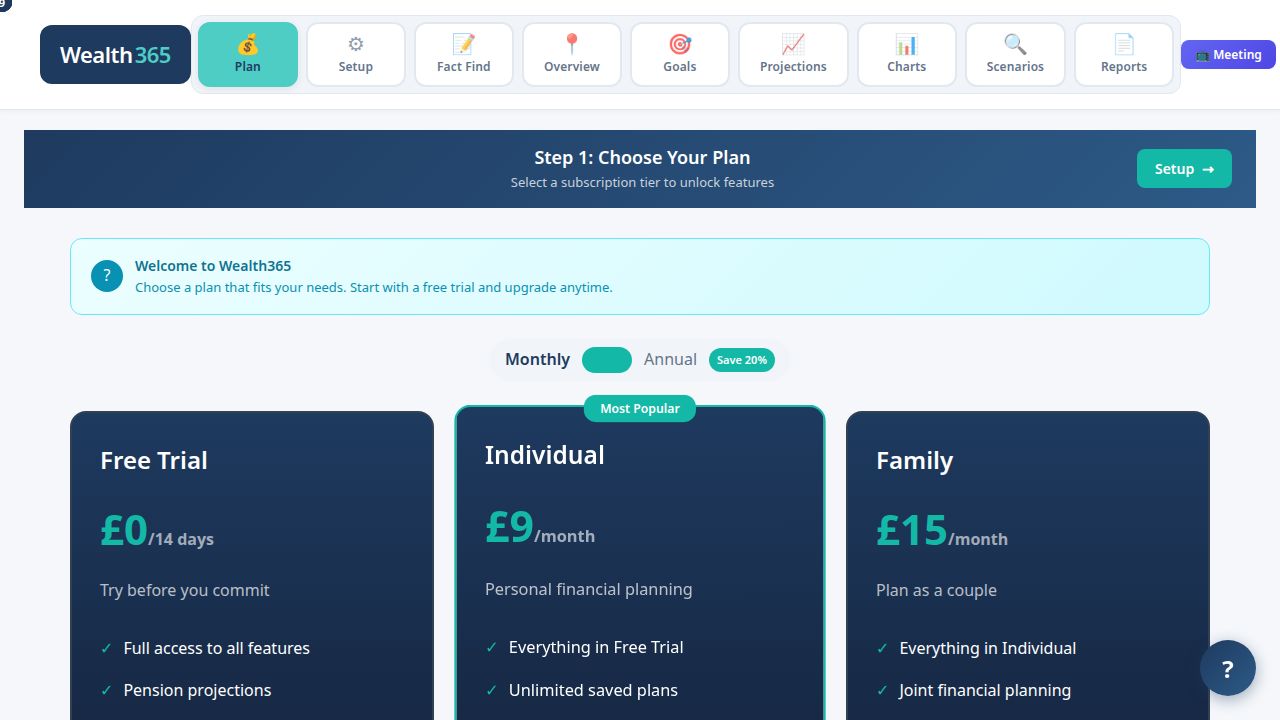Open the Projections graph icon
Image resolution: width=1280 pixels, height=720 pixels.
coord(793,44)
